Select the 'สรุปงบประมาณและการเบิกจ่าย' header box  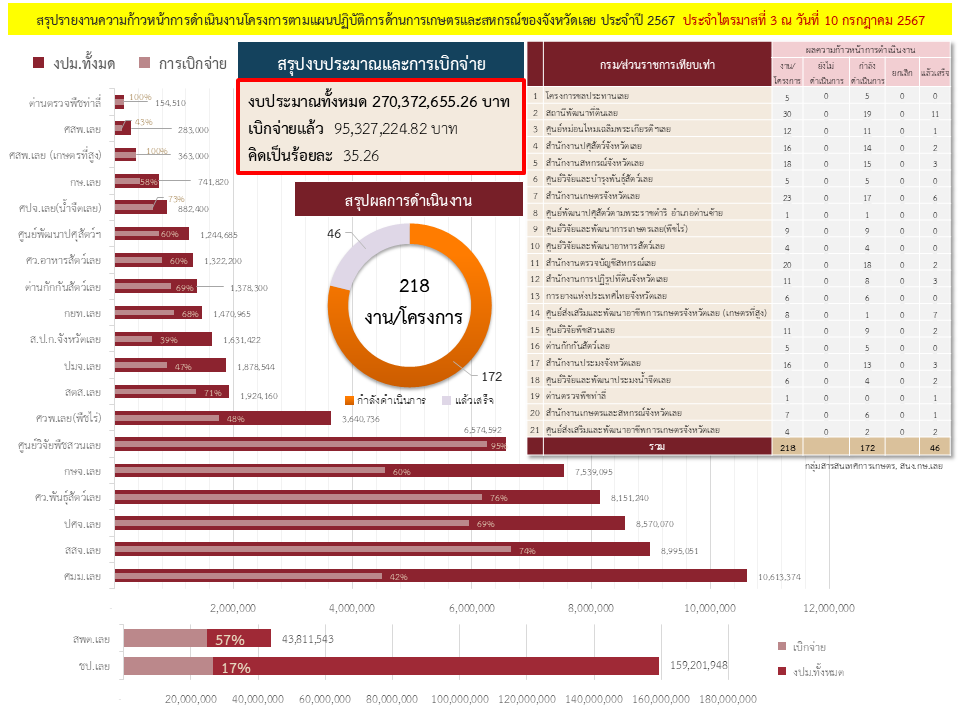[x=381, y=61]
